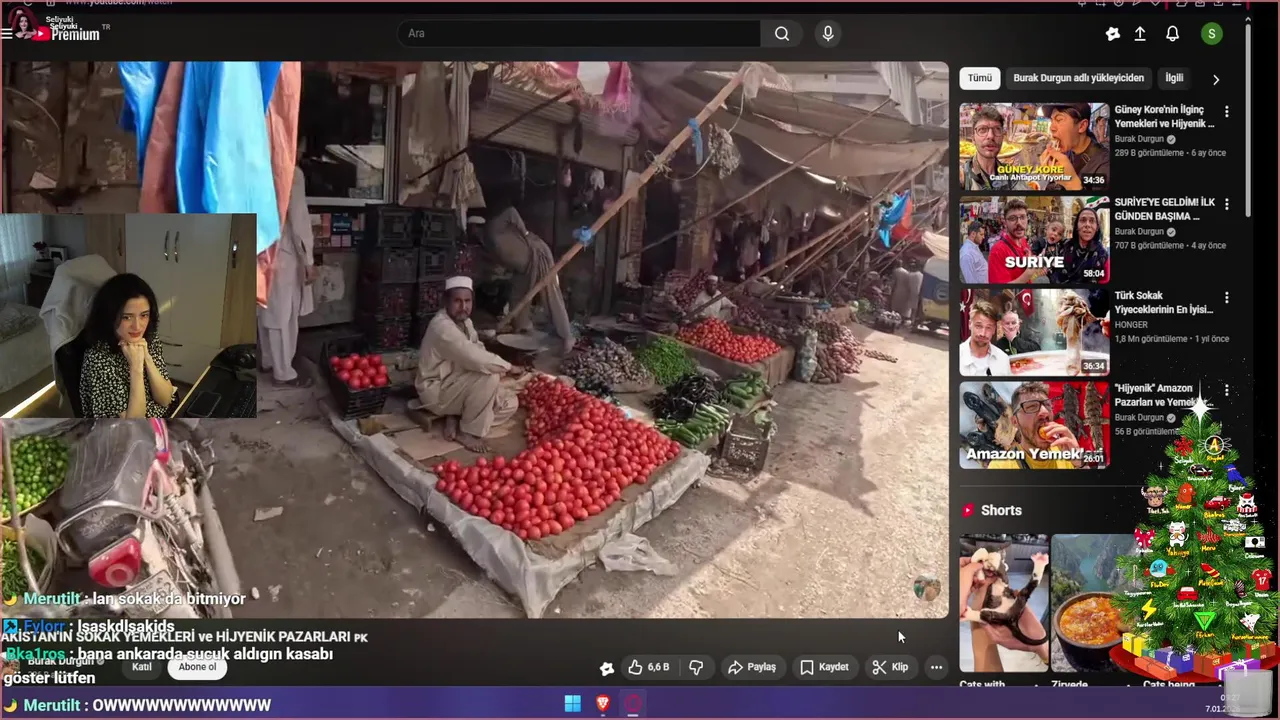Open Brave browser on the taskbar

tap(602, 703)
